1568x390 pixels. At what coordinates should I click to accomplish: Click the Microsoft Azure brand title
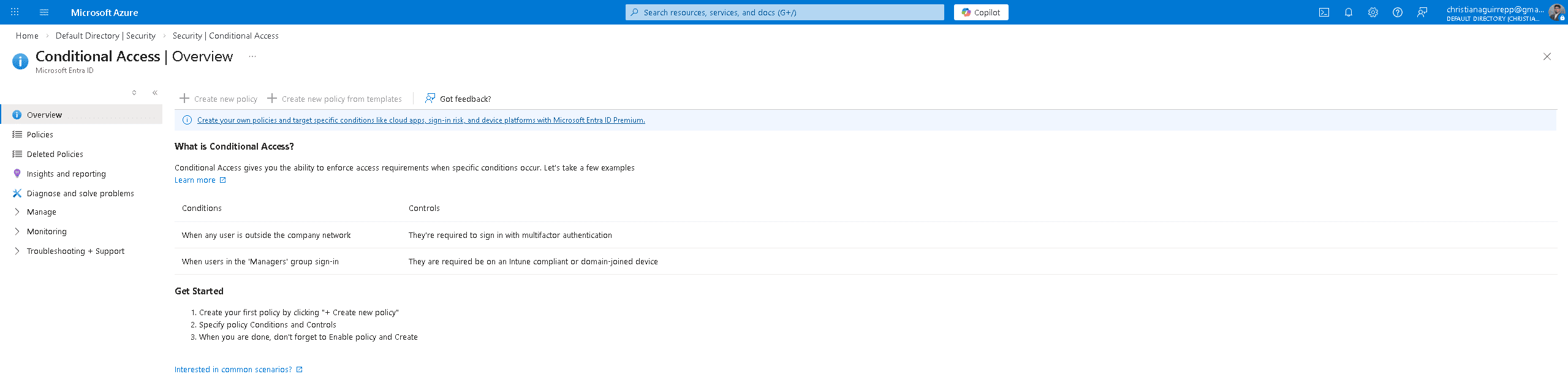(105, 12)
